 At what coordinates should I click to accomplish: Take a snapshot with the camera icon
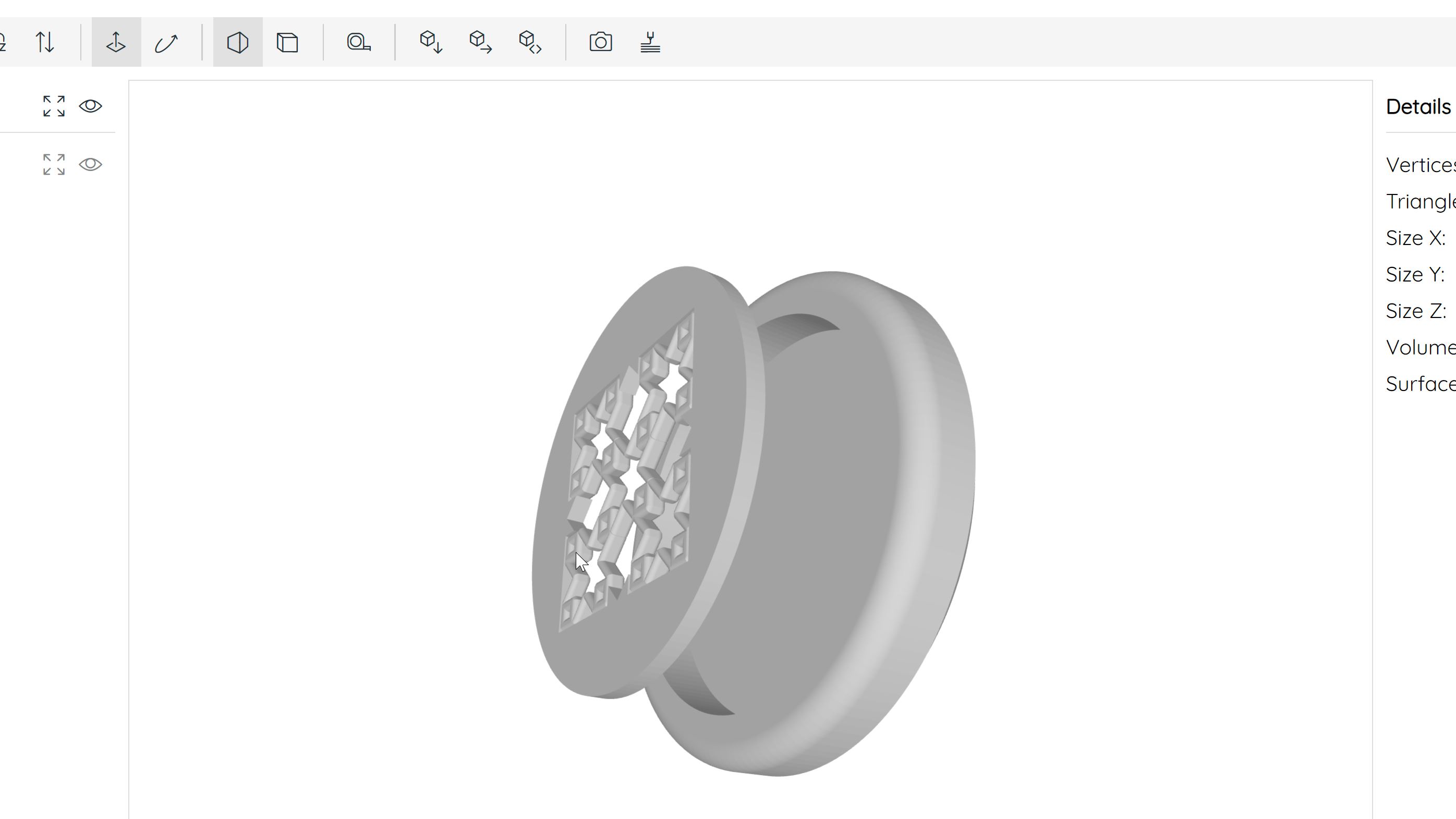(x=601, y=42)
